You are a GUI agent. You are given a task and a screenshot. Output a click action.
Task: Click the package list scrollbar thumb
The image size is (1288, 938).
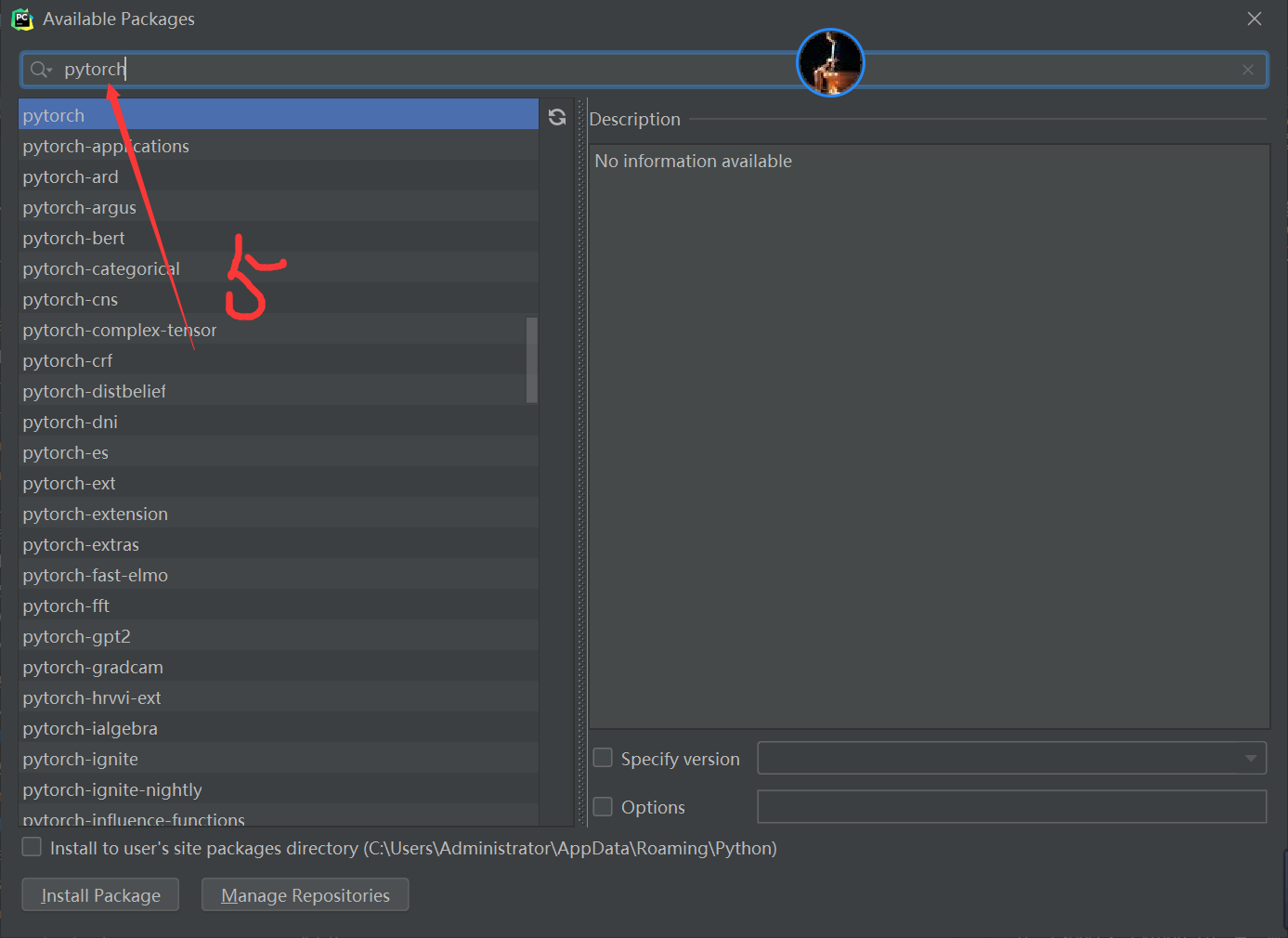532,360
